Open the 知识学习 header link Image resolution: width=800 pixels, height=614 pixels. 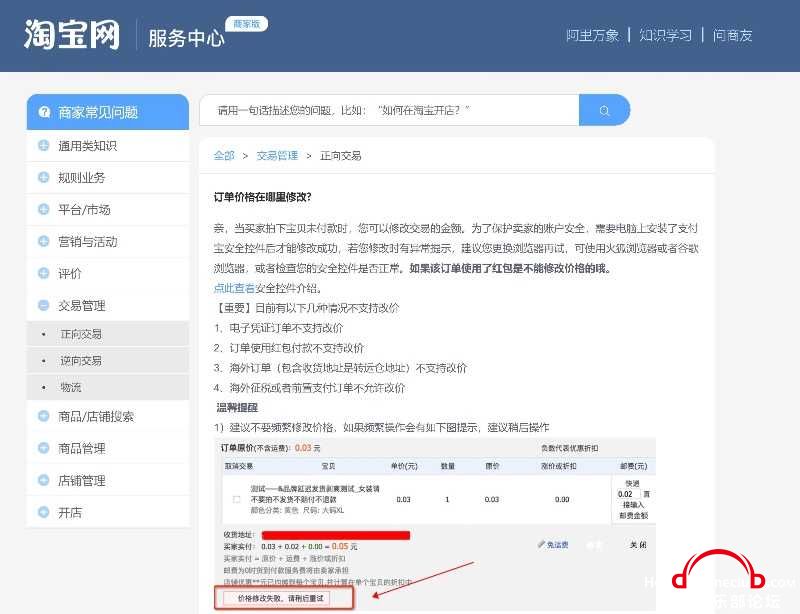tap(665, 35)
